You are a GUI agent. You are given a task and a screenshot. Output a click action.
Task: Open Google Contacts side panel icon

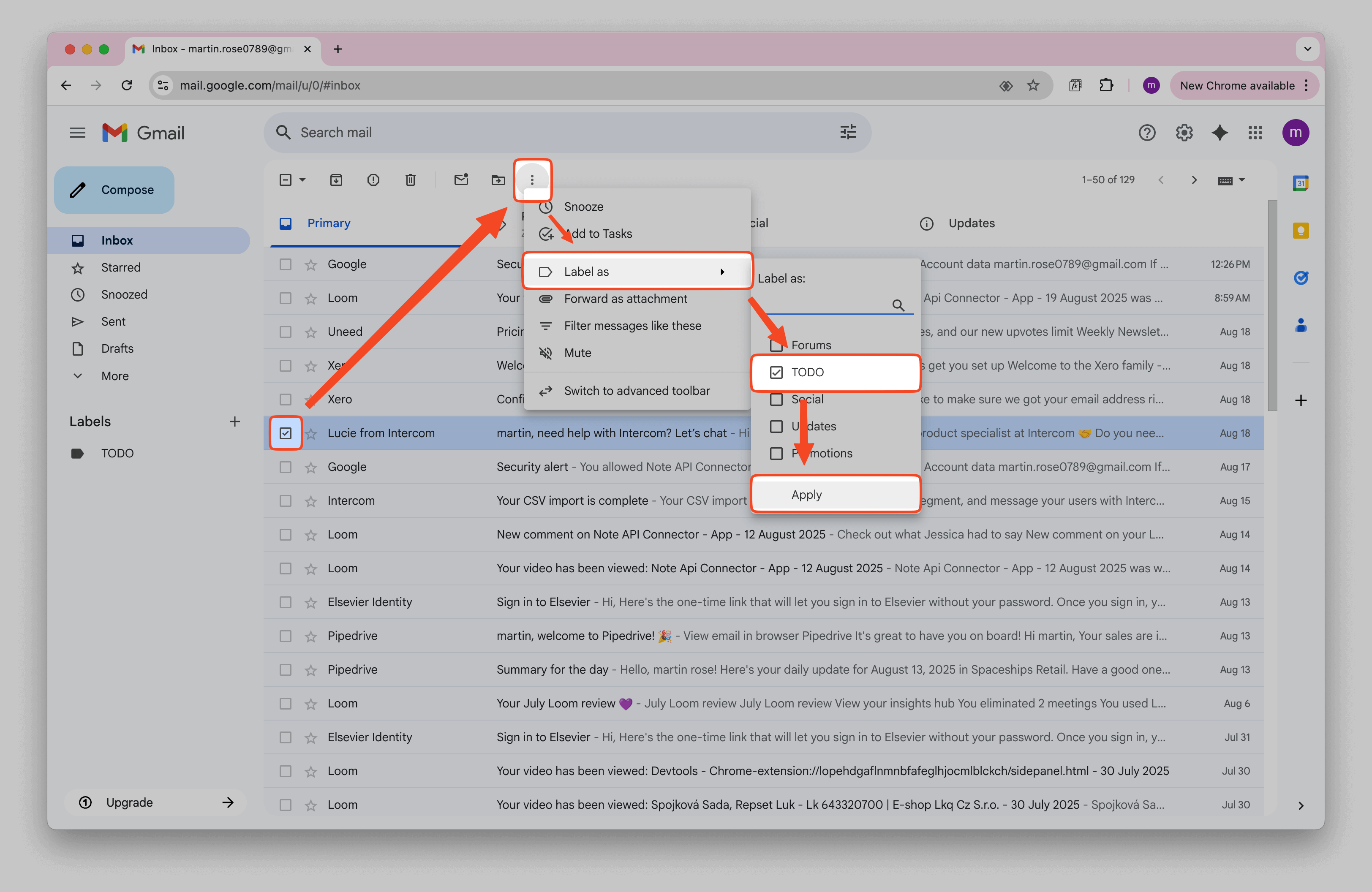pos(1301,326)
